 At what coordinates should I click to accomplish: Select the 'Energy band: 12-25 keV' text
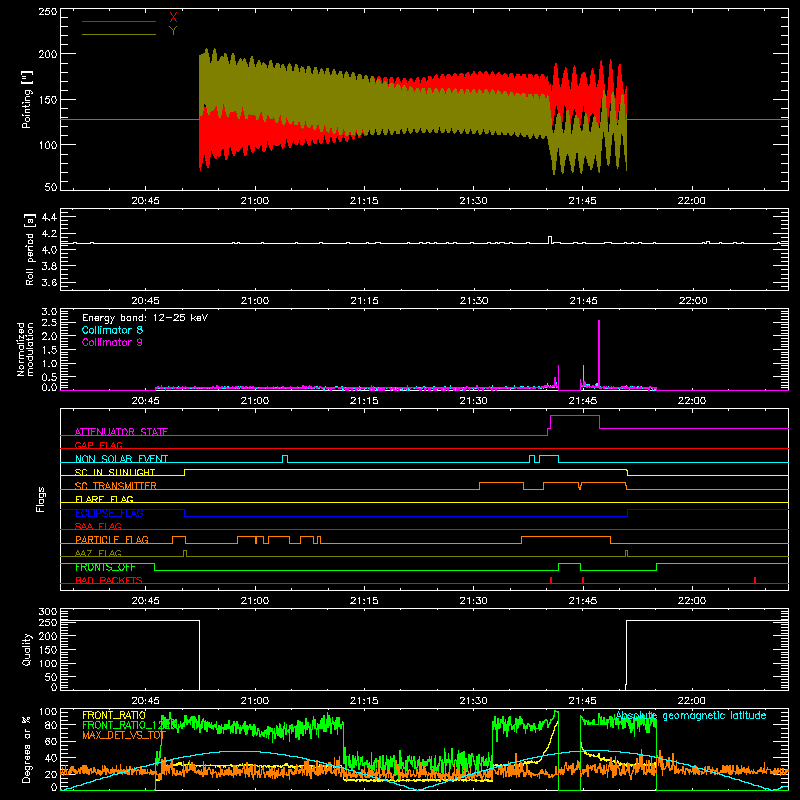click(x=145, y=318)
